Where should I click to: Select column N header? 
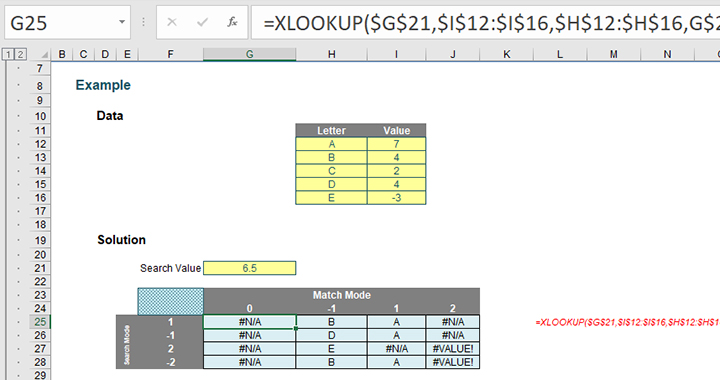[667, 54]
